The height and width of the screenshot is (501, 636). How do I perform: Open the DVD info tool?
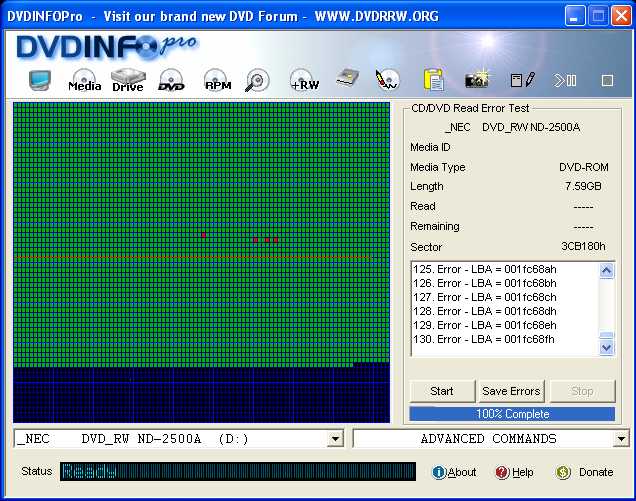tap(171, 80)
